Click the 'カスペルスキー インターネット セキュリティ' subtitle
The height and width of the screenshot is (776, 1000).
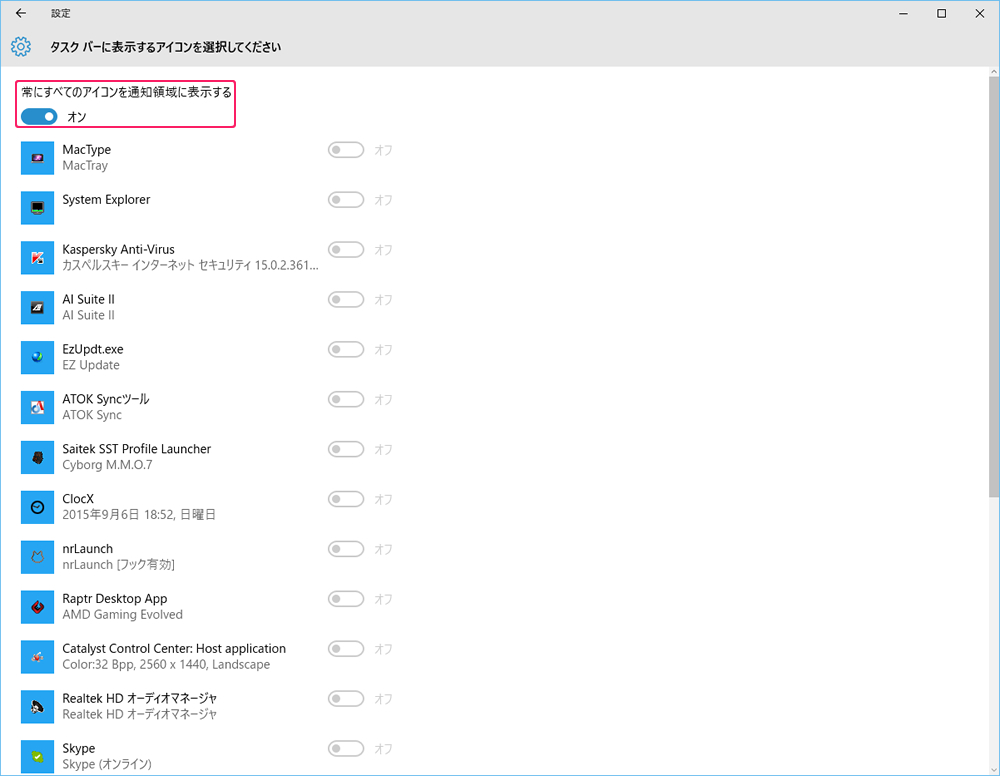(190, 265)
